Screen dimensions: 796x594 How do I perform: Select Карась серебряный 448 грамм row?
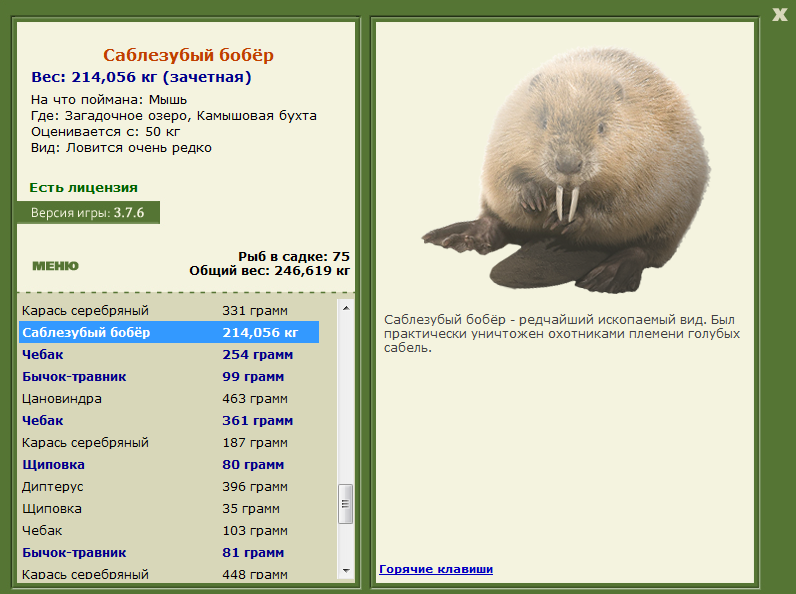[169, 573]
